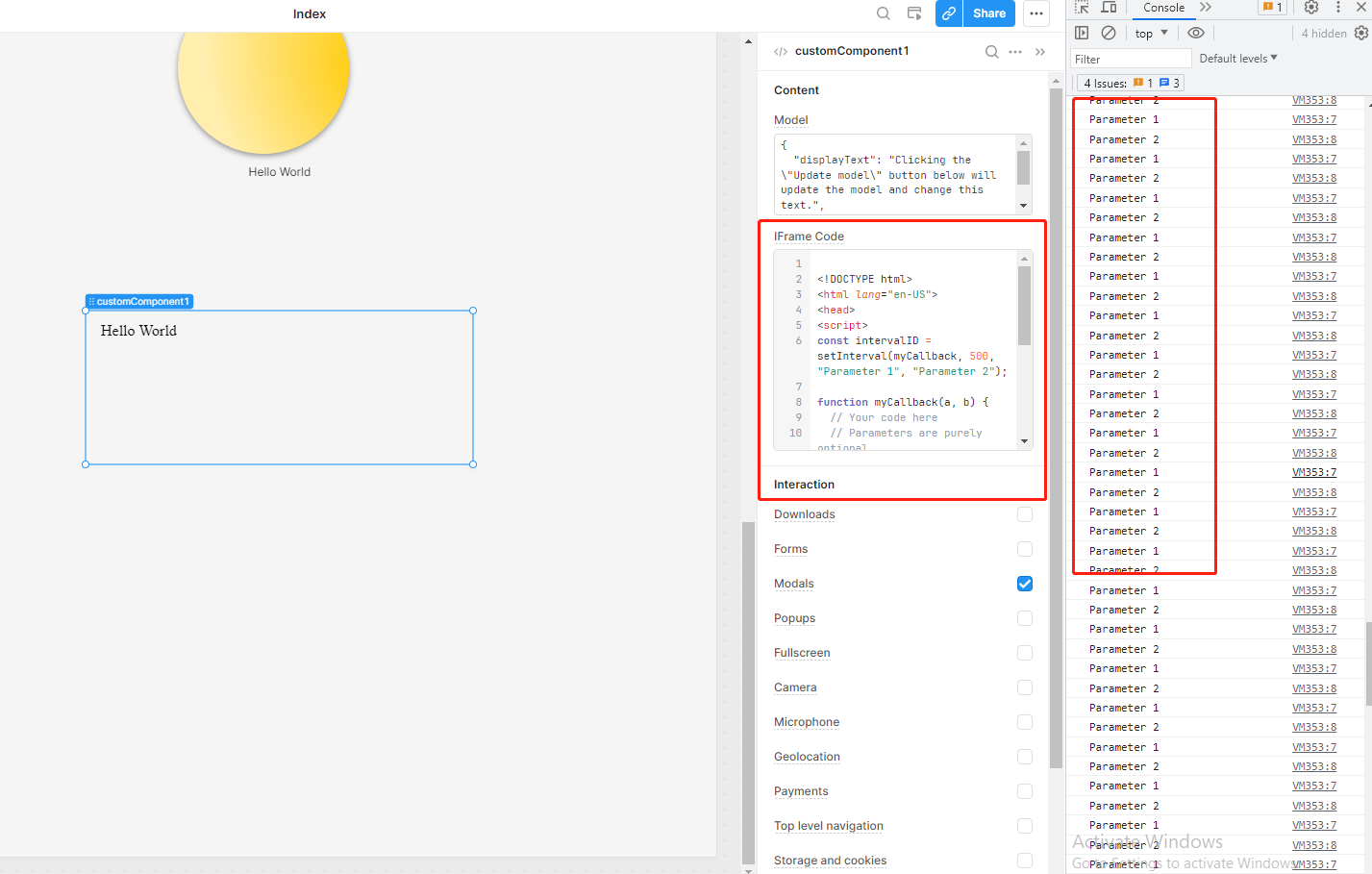
Task: Open customComponent1 panel more options menu
Action: pos(1015,52)
